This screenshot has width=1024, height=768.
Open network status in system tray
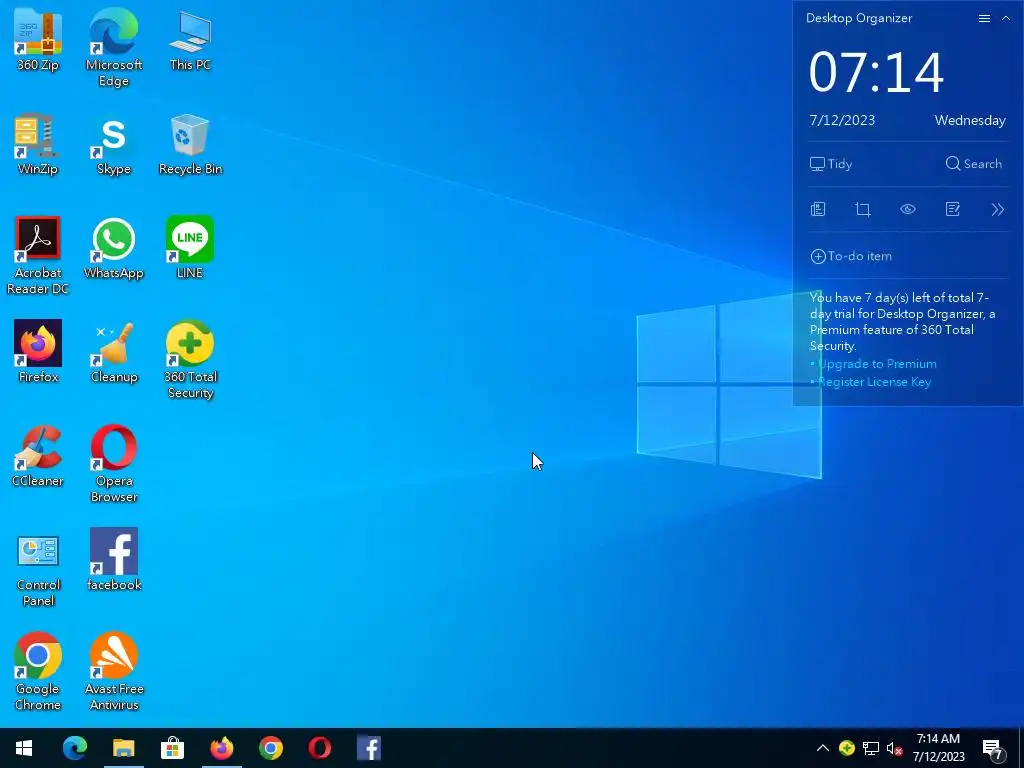[x=871, y=748]
